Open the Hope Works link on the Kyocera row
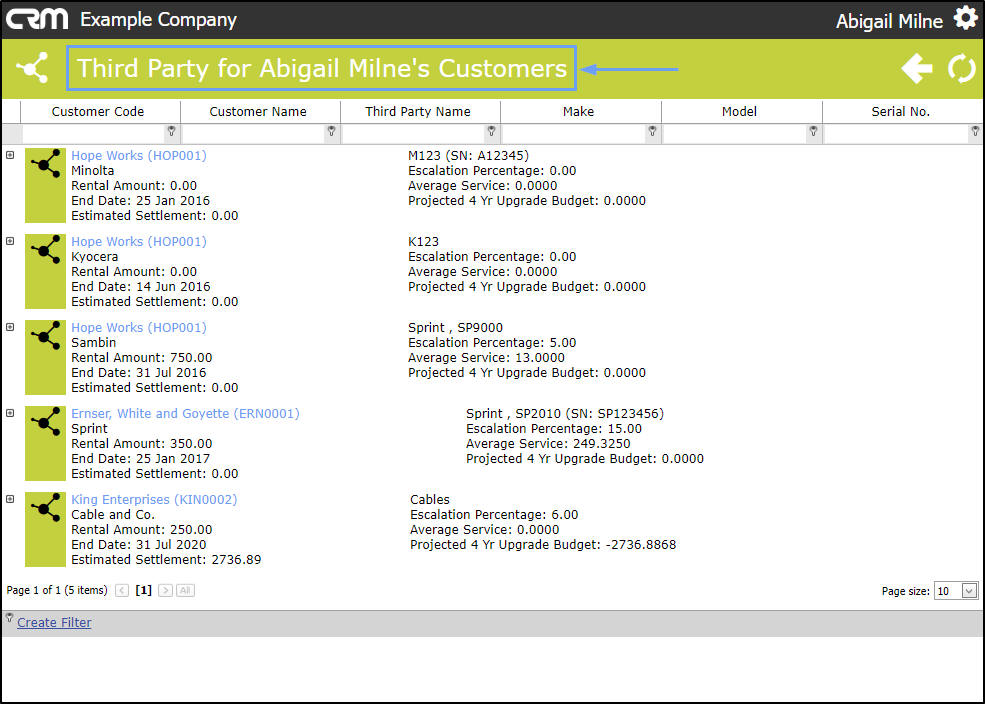Viewport: 985px width, 704px height. click(x=139, y=241)
